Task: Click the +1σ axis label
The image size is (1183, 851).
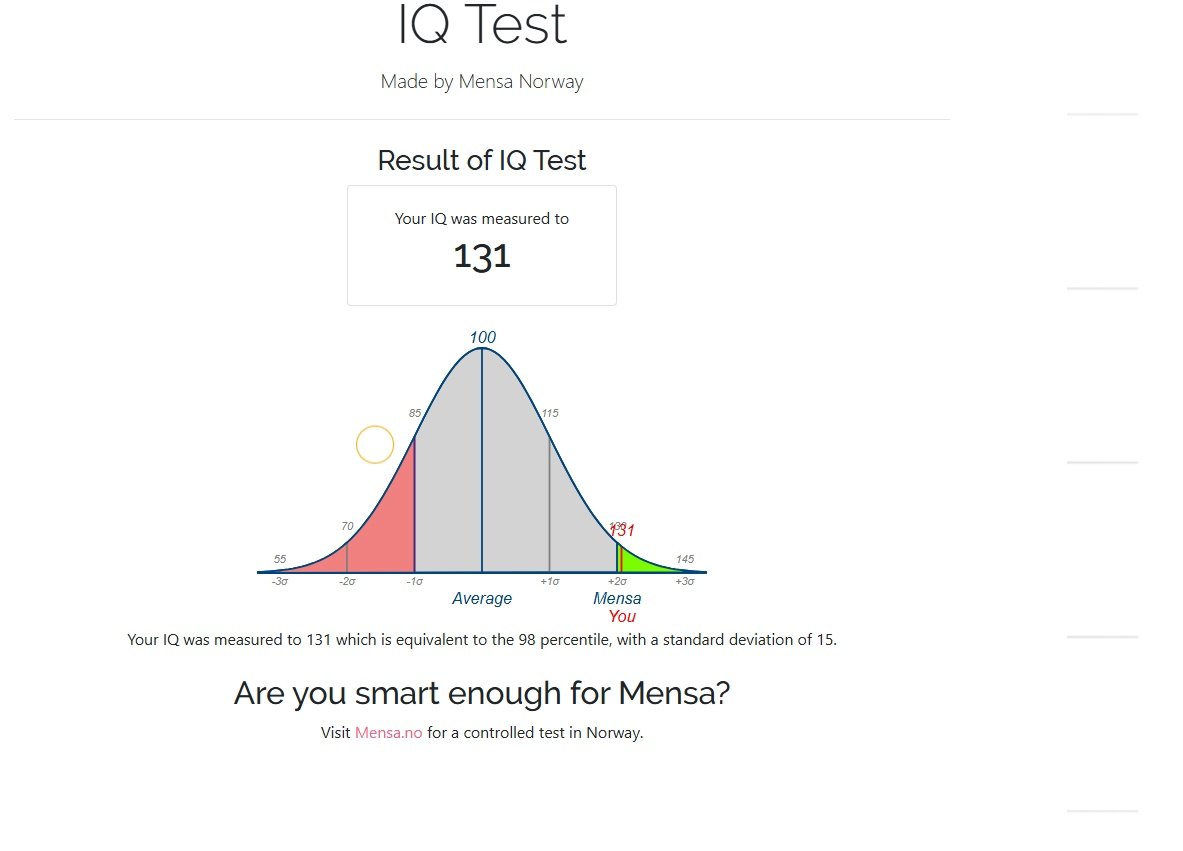Action: [x=549, y=582]
